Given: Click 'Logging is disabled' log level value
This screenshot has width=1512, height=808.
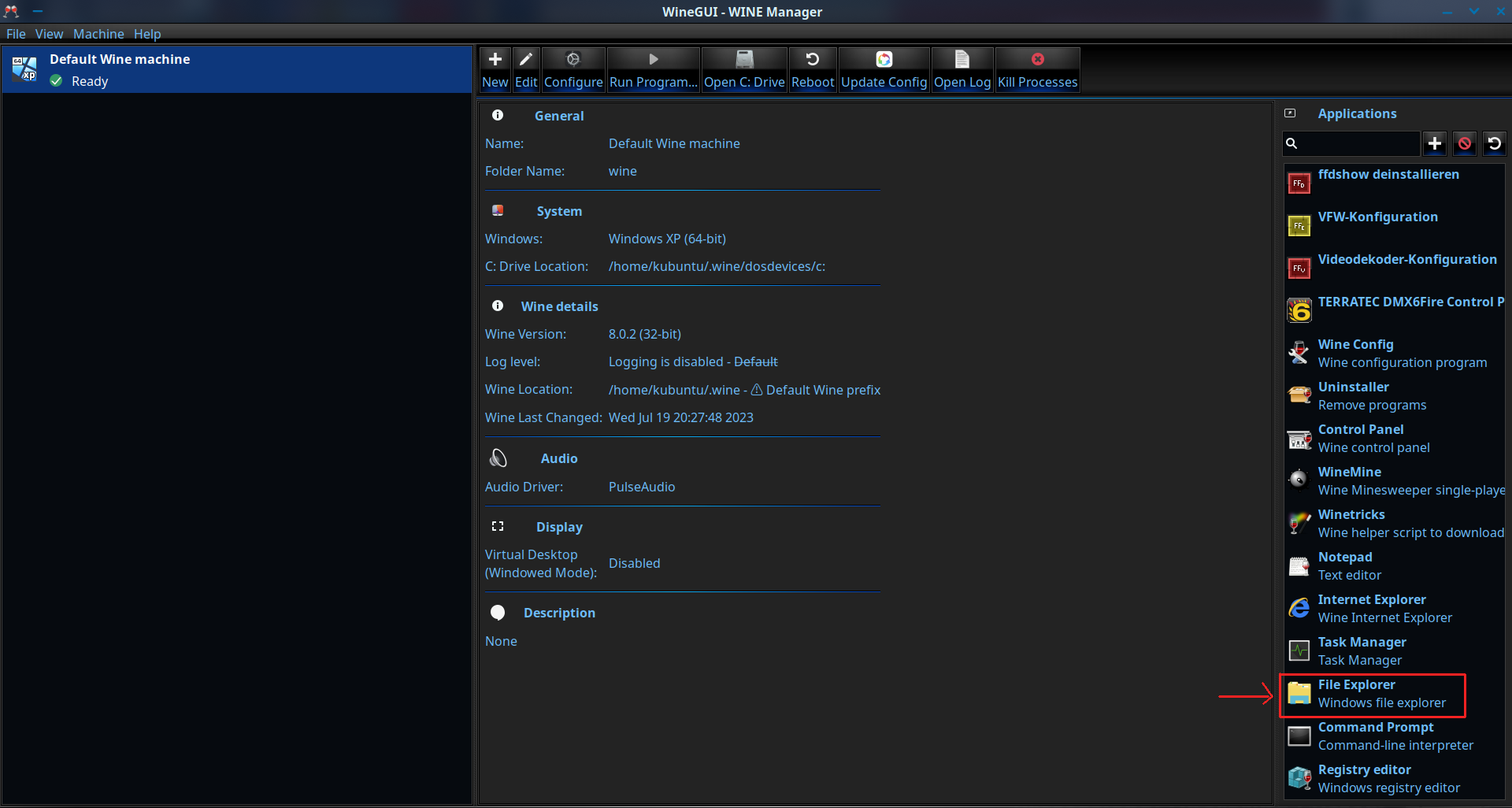Looking at the screenshot, I should coord(666,361).
